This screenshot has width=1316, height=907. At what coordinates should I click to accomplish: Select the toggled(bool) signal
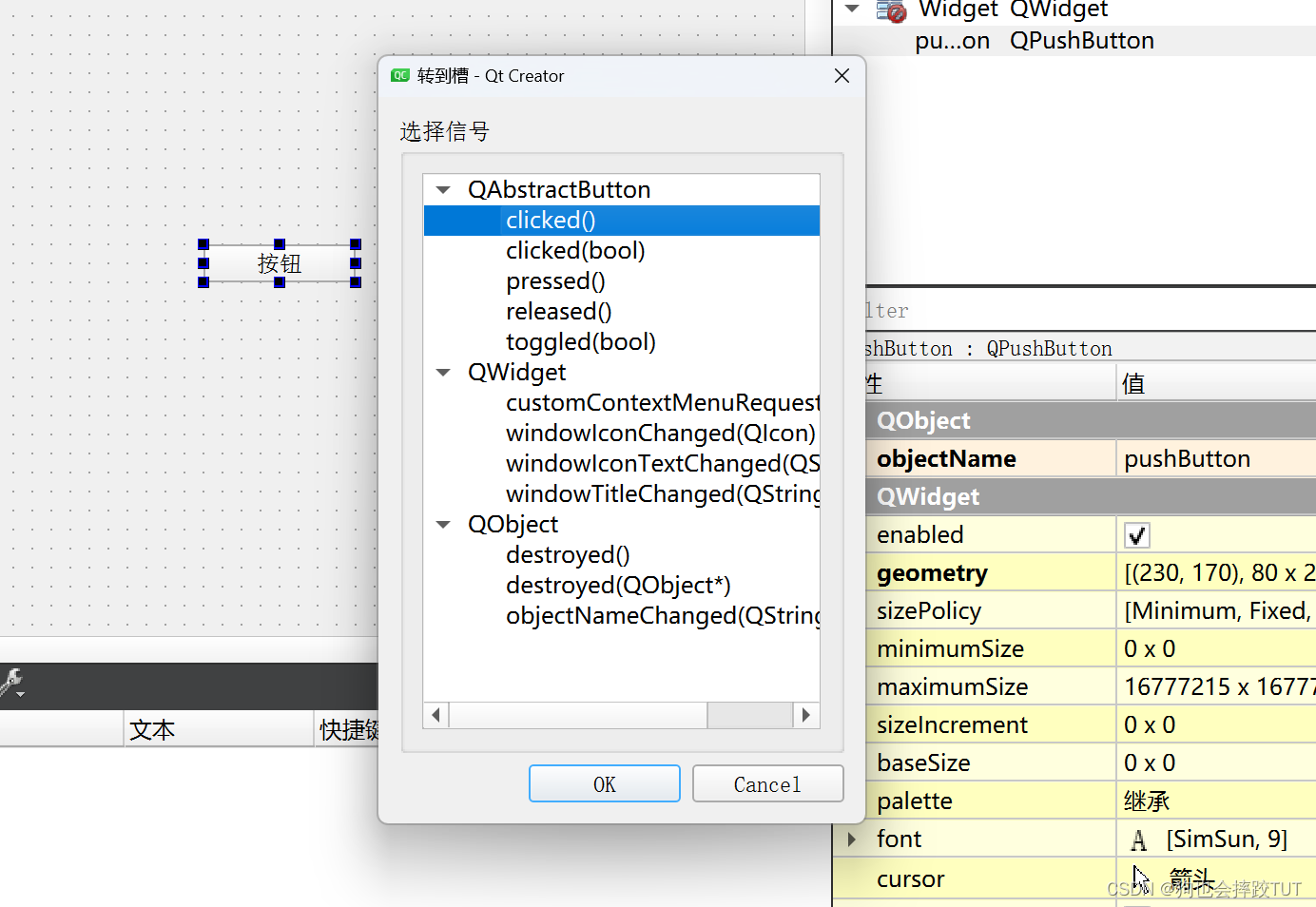tap(581, 342)
